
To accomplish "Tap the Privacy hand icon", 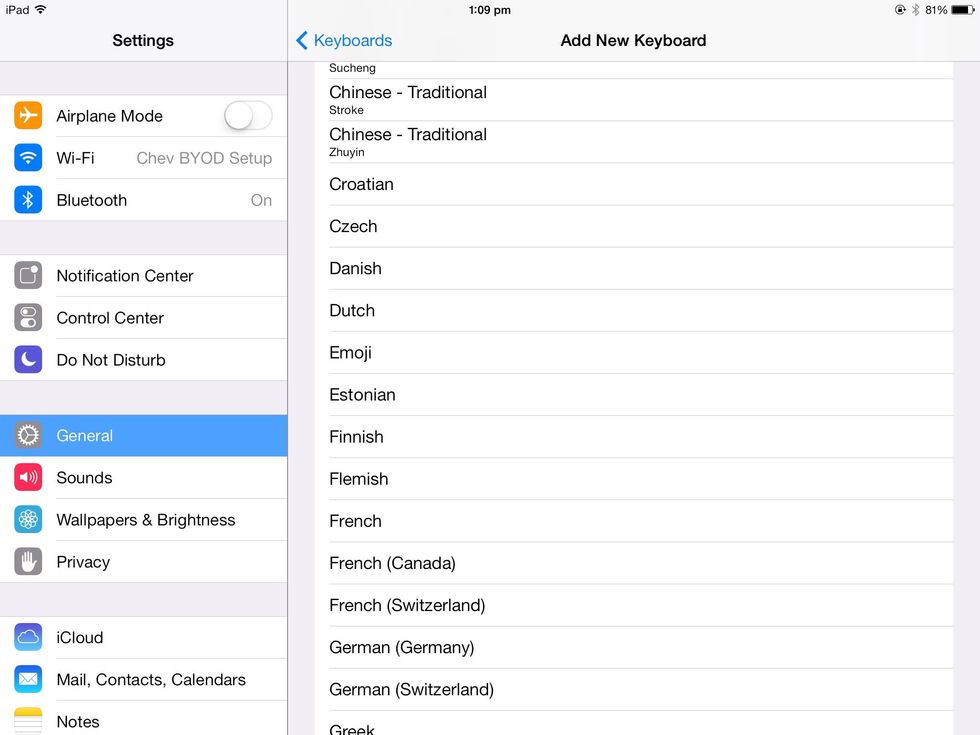I will pos(28,562).
